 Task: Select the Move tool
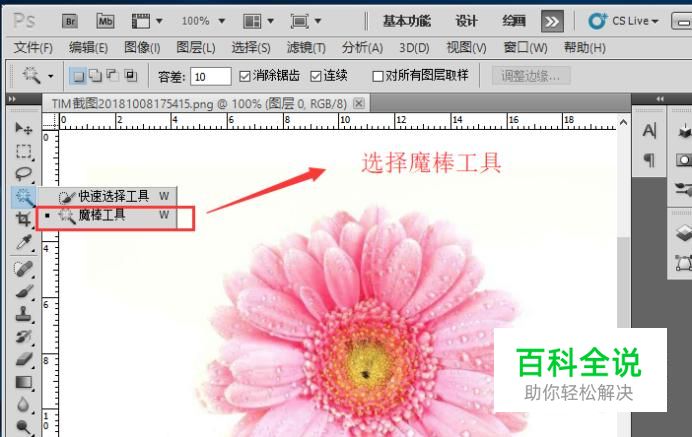(23, 128)
